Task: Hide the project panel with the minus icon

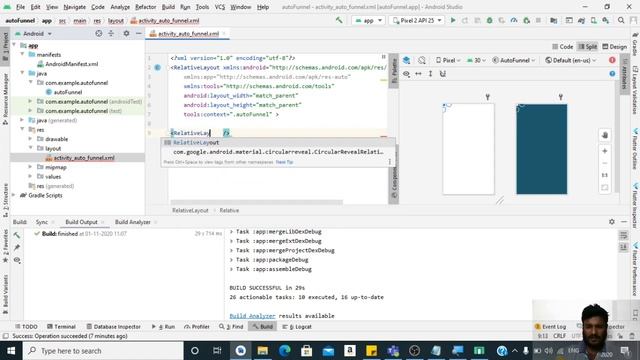Action: coord(139,33)
